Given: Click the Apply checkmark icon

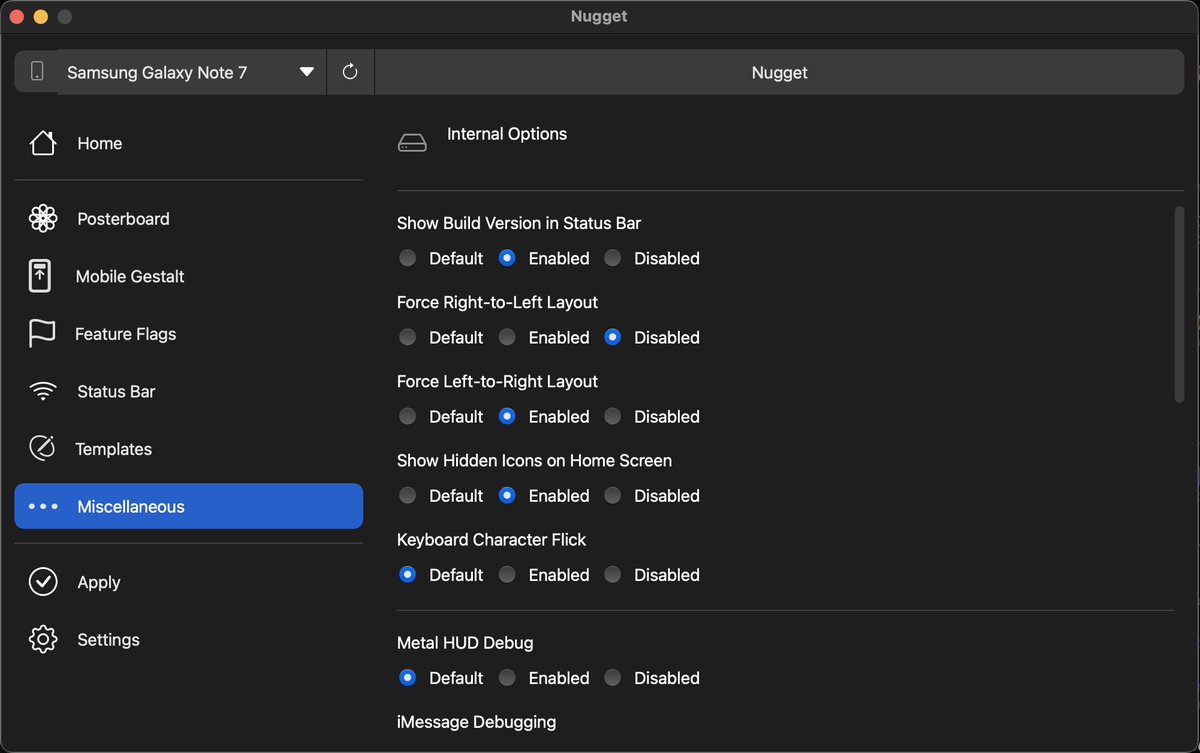Looking at the screenshot, I should [x=43, y=582].
